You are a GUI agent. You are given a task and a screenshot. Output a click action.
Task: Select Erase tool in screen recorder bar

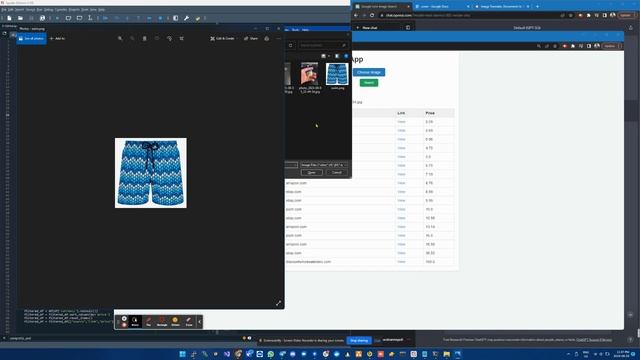coord(189,322)
